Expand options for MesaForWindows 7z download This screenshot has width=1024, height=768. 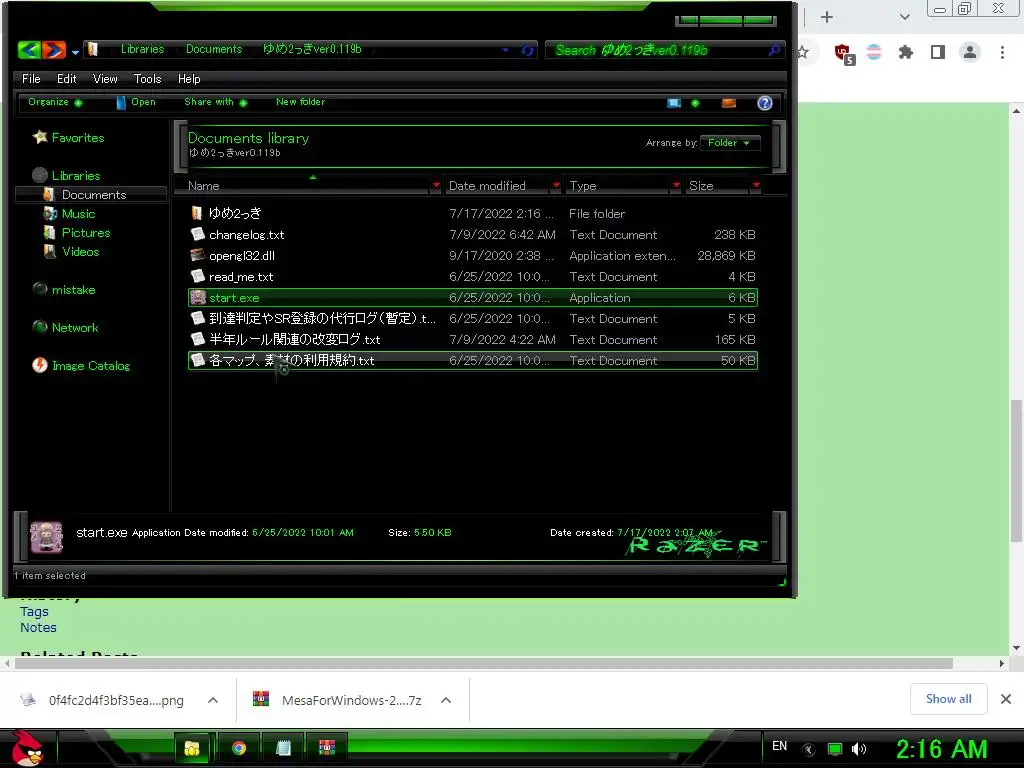point(446,700)
